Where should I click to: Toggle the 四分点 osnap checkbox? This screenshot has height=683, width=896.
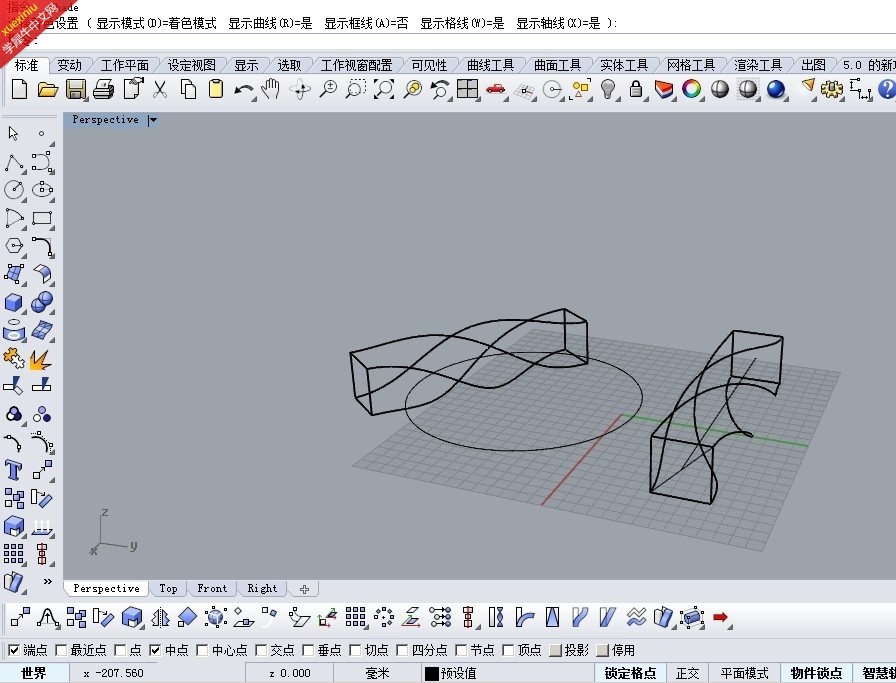click(402, 650)
